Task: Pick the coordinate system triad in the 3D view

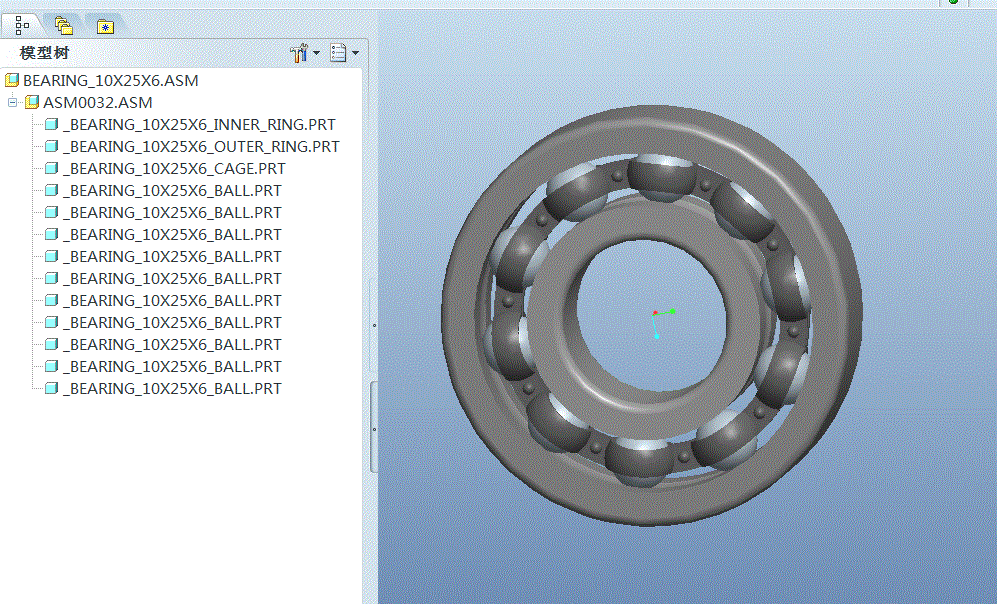Action: (662, 322)
